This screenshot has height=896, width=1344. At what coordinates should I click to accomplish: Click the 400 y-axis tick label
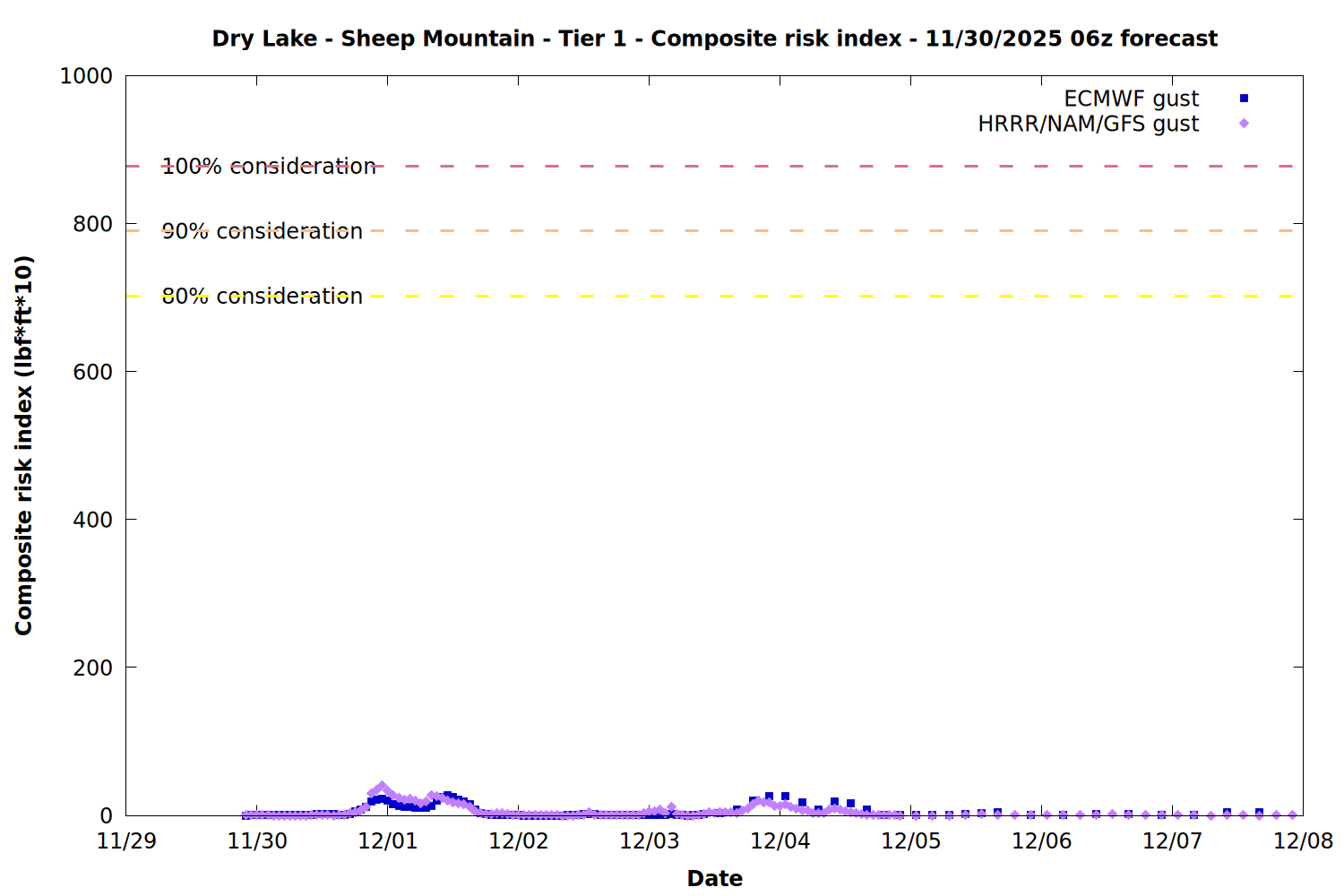click(92, 520)
